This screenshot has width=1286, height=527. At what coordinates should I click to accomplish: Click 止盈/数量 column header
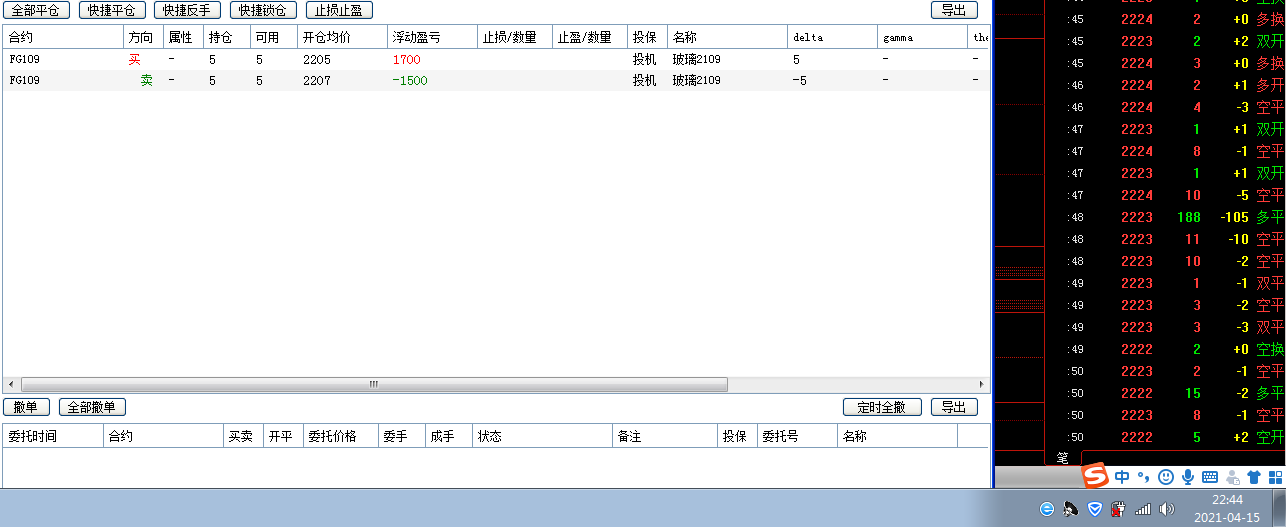coord(589,37)
